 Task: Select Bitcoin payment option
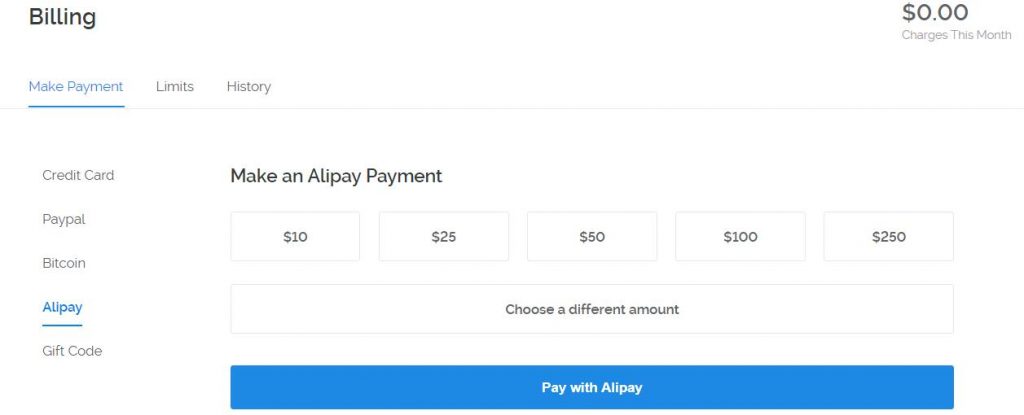coord(64,263)
